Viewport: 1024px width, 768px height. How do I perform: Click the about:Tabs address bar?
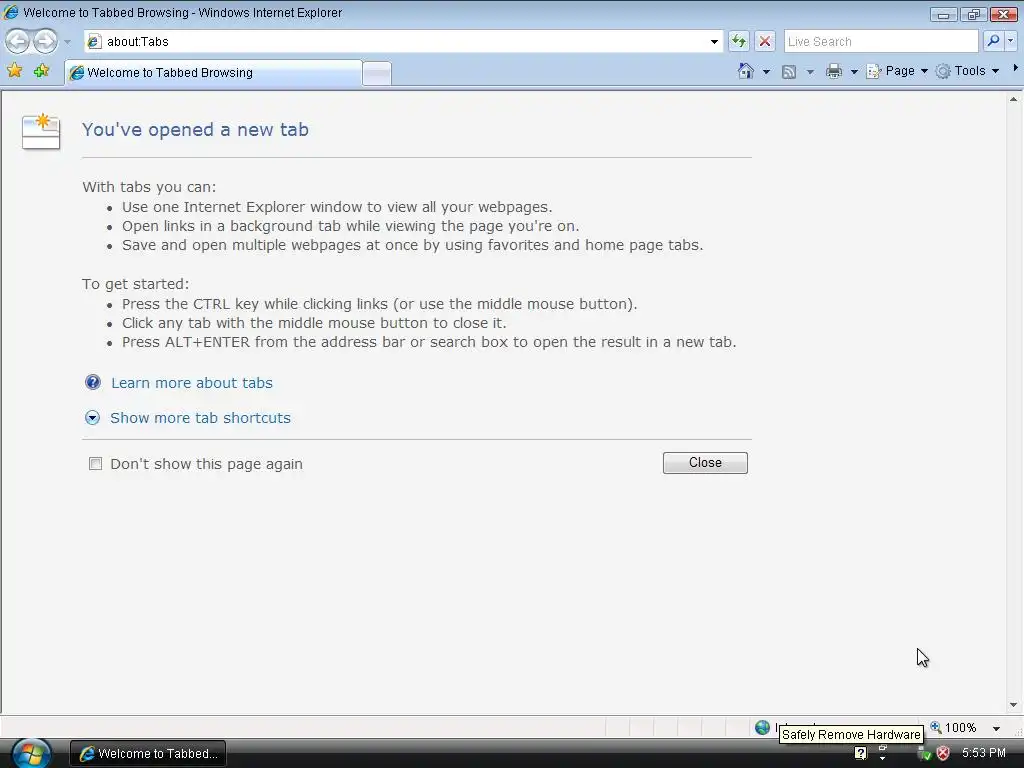coord(404,42)
